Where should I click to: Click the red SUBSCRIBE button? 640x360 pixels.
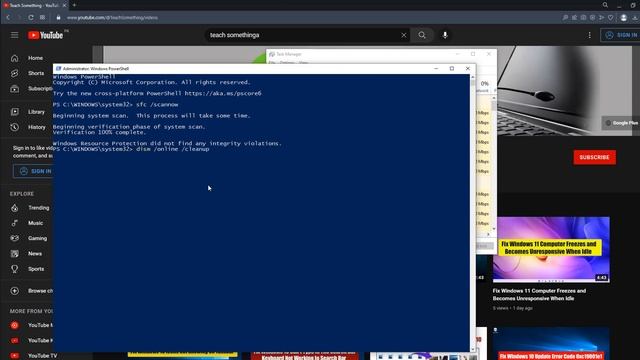click(x=594, y=157)
